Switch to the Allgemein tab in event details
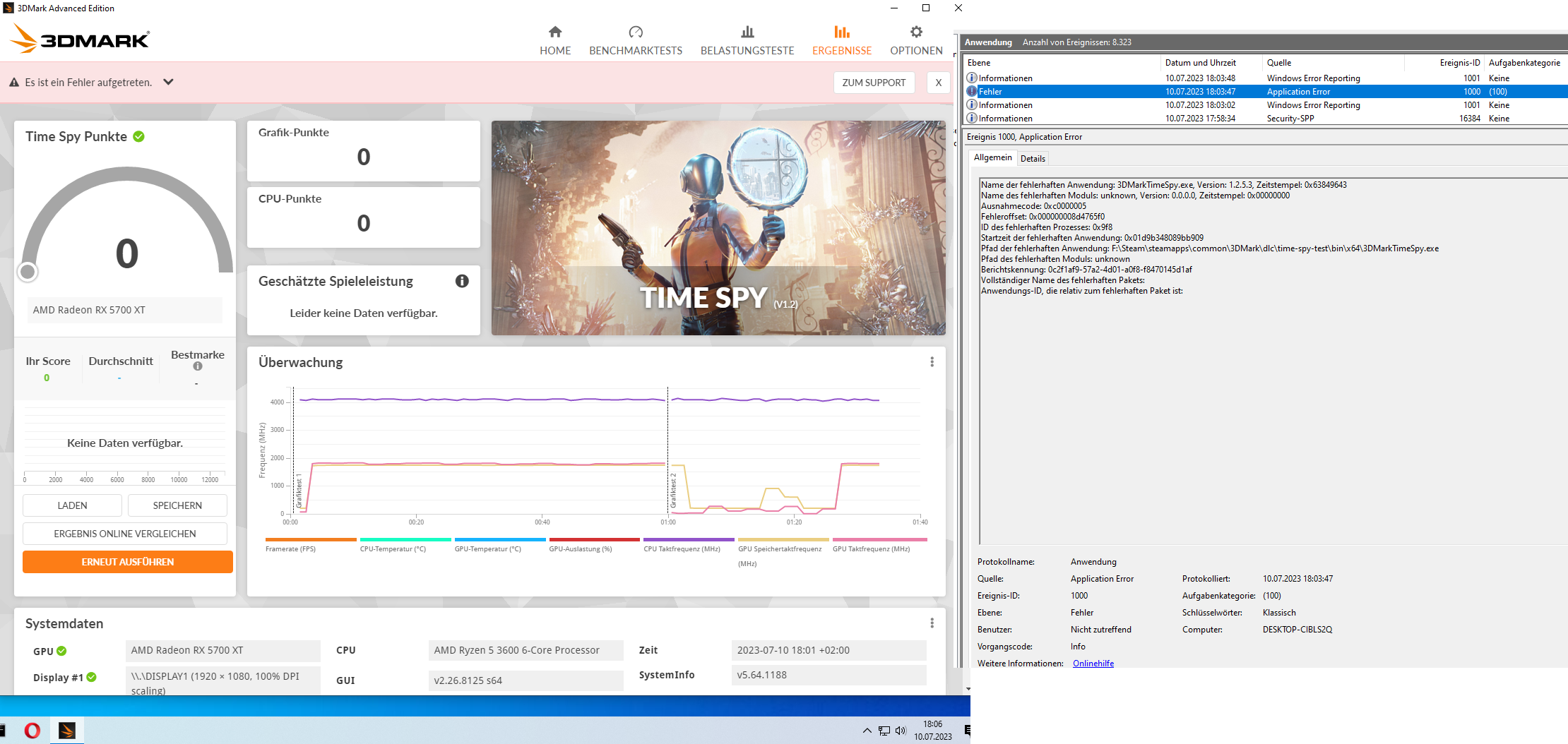 click(992, 157)
